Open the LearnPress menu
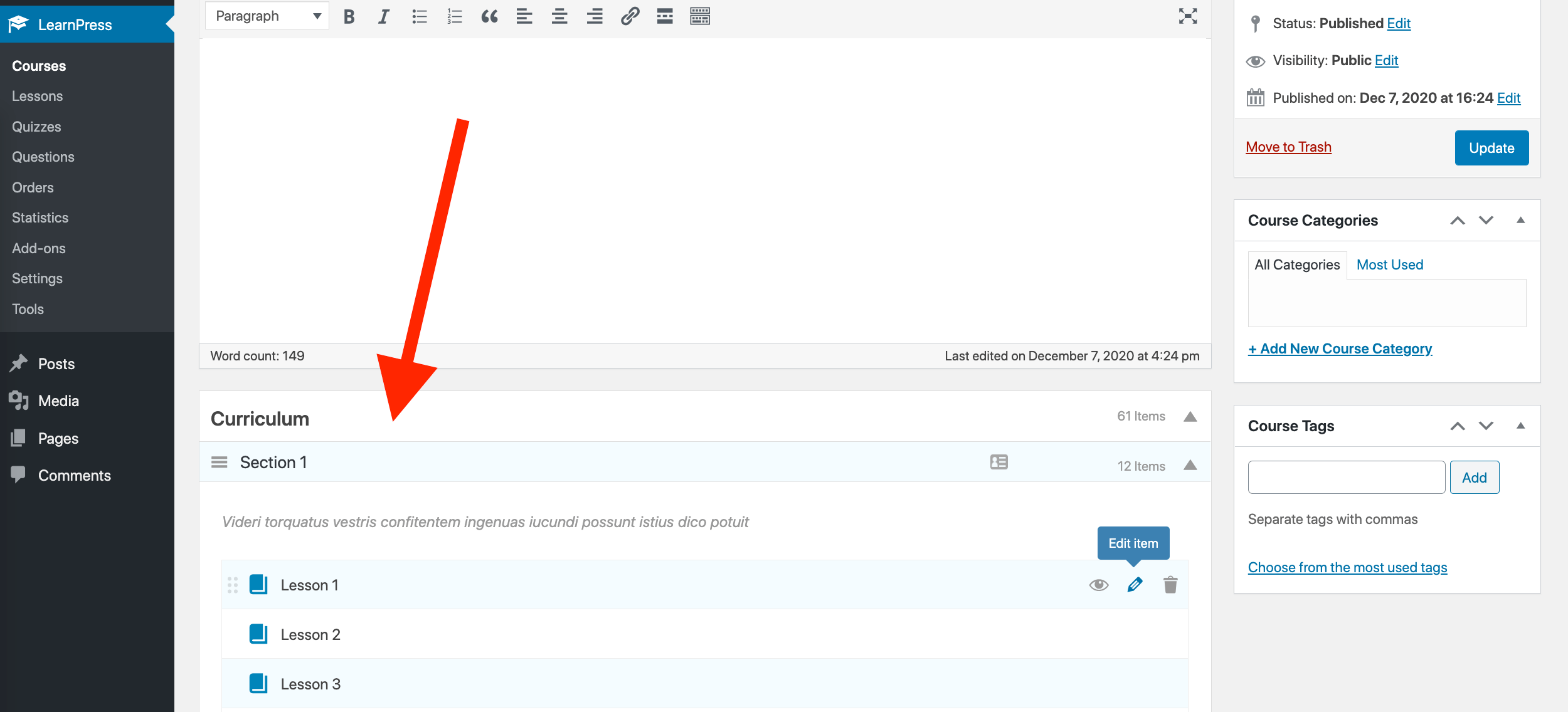 [87, 24]
